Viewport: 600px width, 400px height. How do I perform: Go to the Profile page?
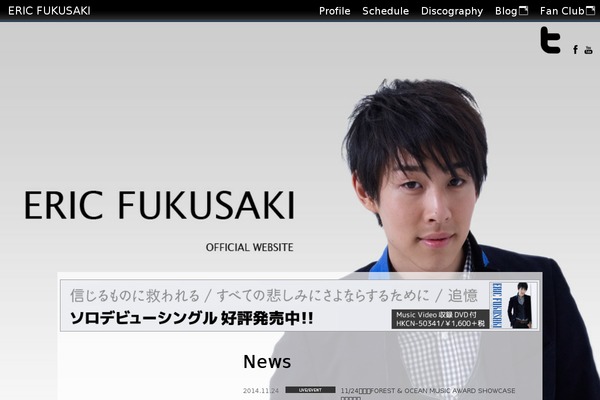[334, 11]
